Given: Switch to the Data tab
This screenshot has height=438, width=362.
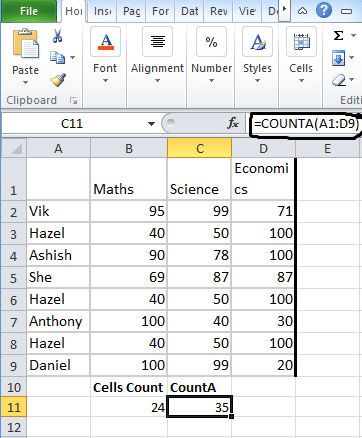Looking at the screenshot, I should point(189,11).
